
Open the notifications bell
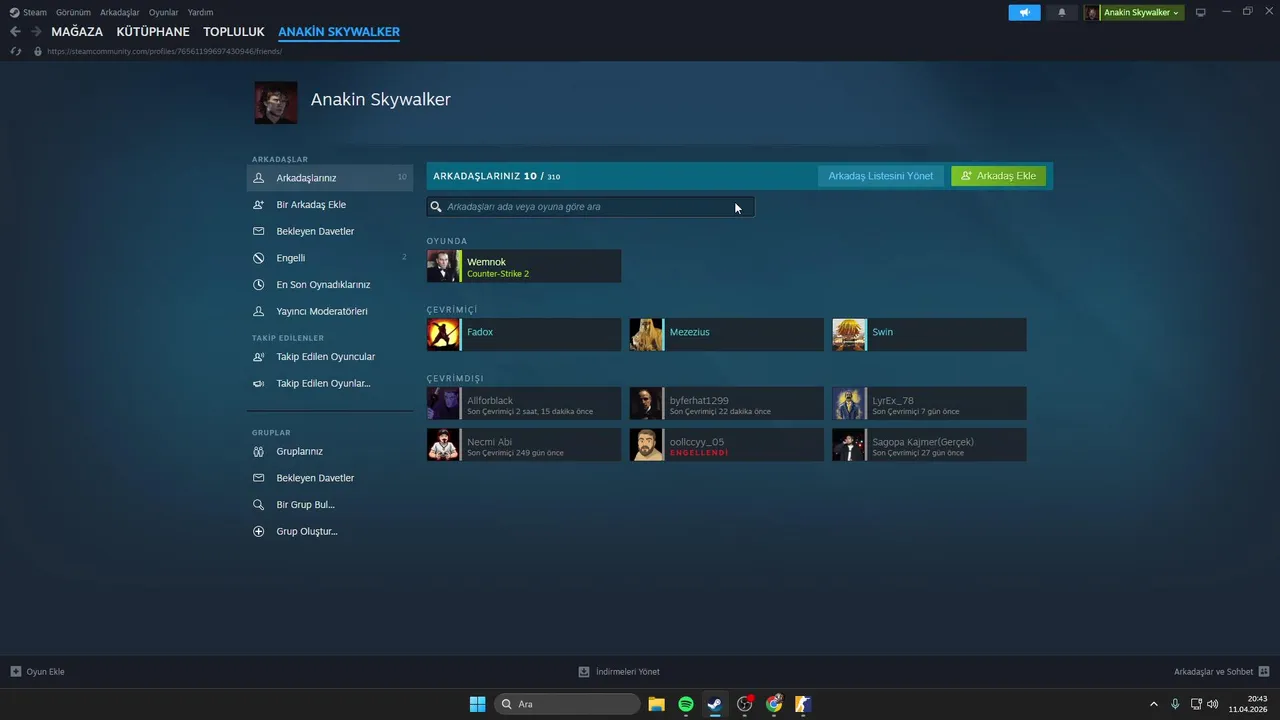1061,12
